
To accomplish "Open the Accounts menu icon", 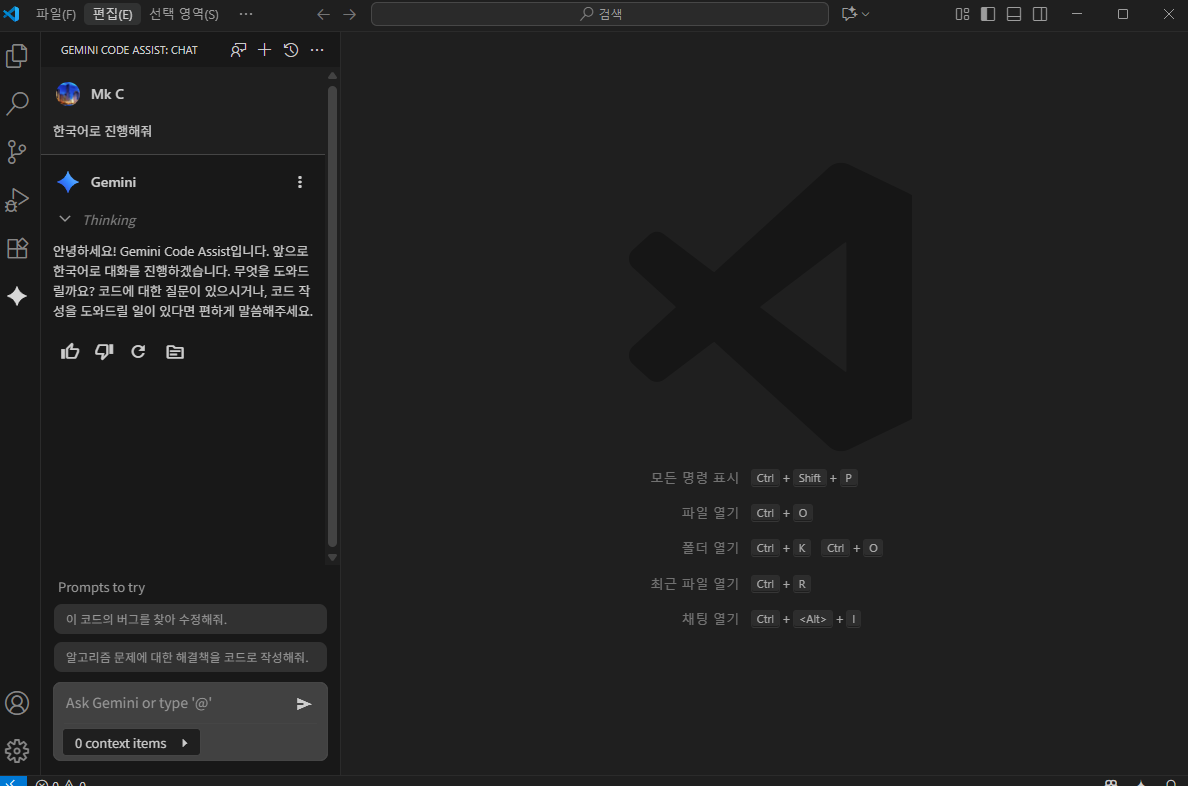I will pyautogui.click(x=17, y=703).
